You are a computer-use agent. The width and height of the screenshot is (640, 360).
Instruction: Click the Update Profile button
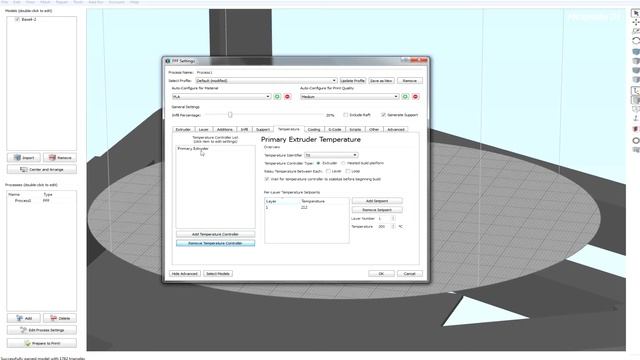[352, 81]
